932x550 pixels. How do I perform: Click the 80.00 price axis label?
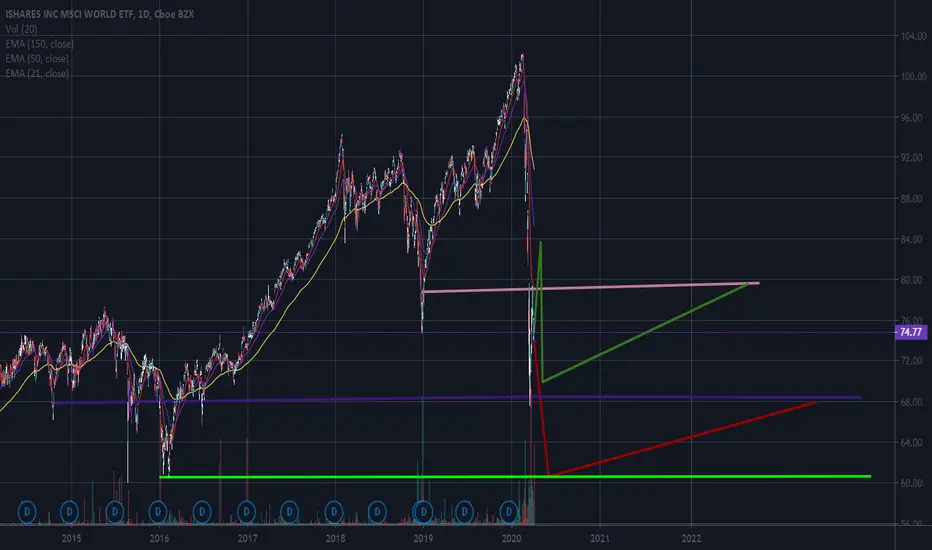pyautogui.click(x=913, y=280)
